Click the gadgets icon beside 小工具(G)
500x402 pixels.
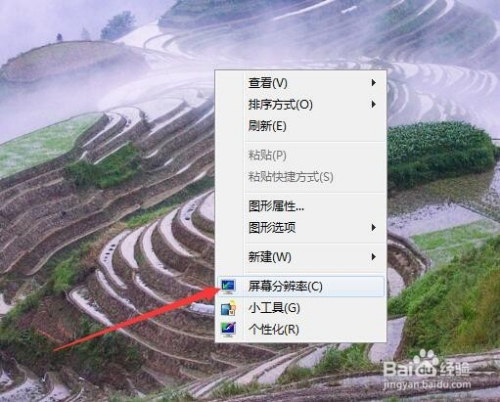pos(229,308)
